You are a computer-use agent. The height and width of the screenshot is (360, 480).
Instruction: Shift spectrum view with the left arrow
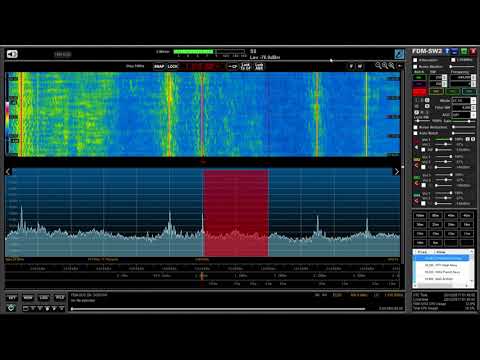8,172
